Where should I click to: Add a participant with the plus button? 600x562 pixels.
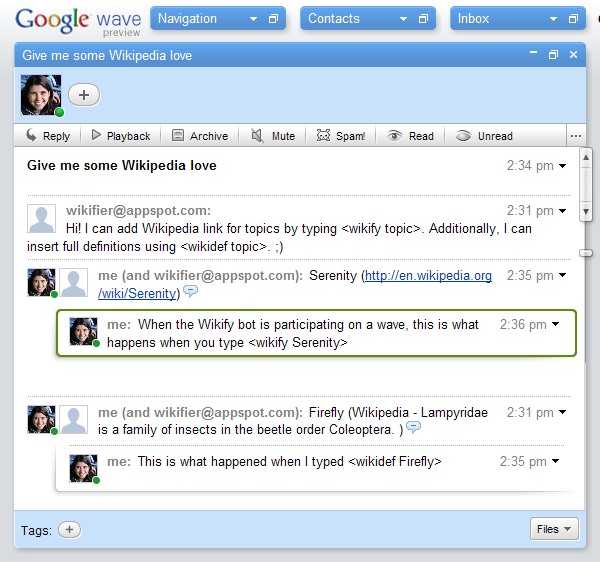point(84,95)
